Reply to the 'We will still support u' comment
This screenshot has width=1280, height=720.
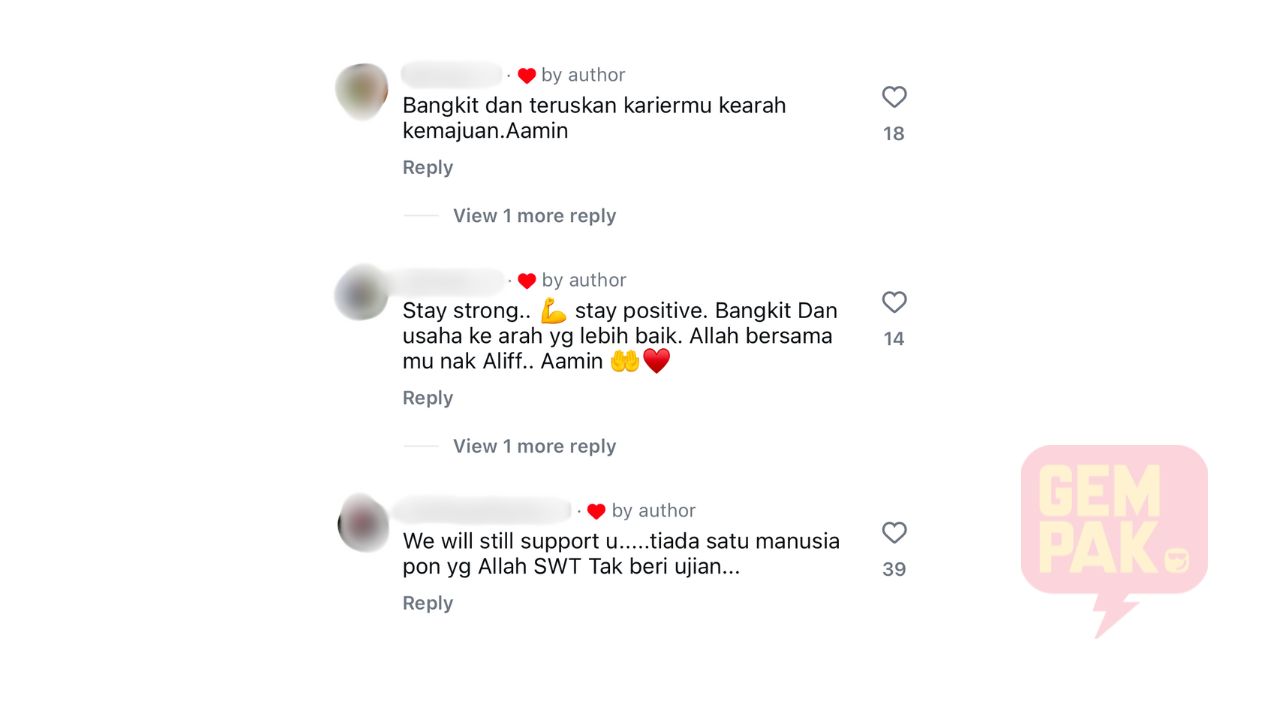(428, 603)
